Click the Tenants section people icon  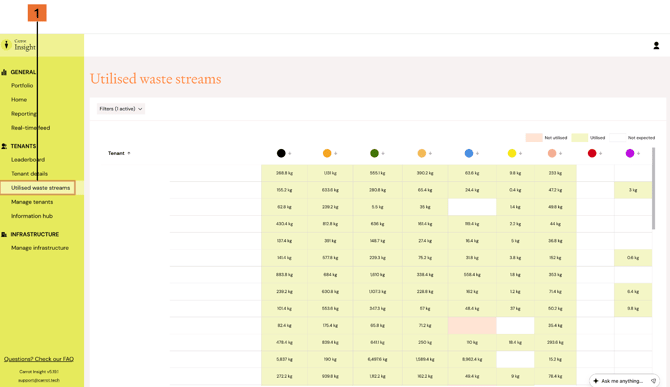tap(4, 146)
